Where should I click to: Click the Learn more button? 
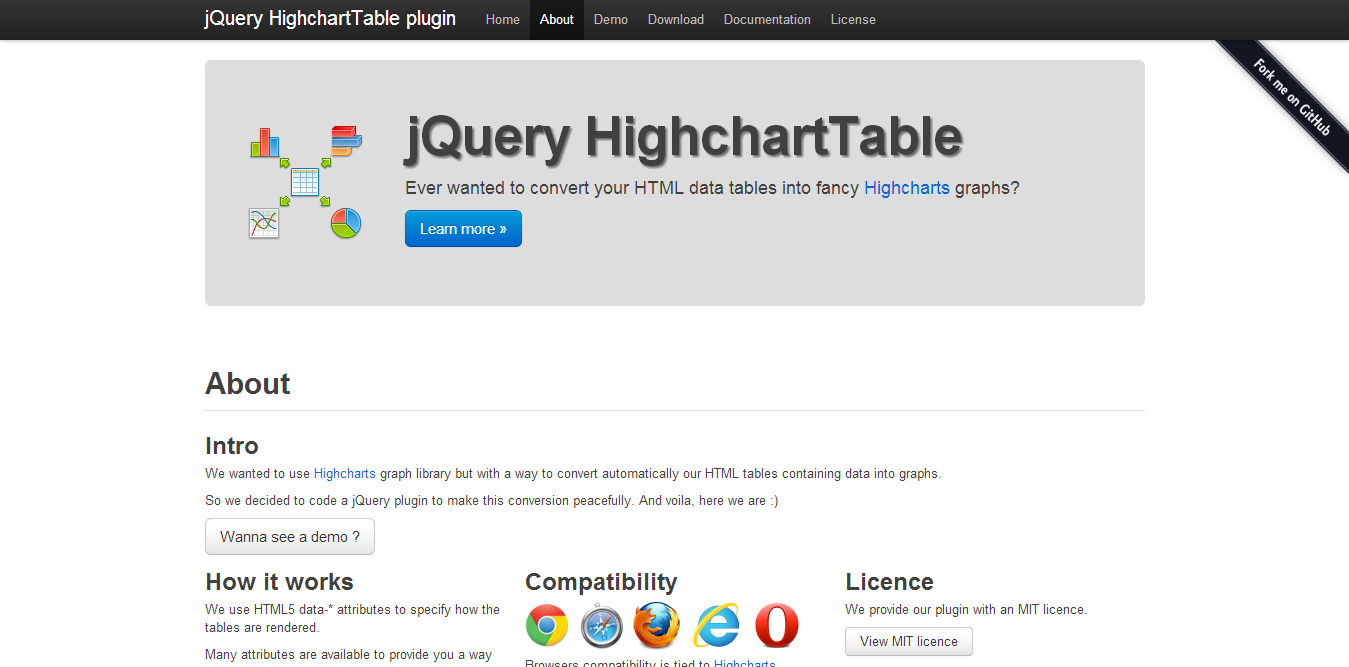tap(463, 228)
